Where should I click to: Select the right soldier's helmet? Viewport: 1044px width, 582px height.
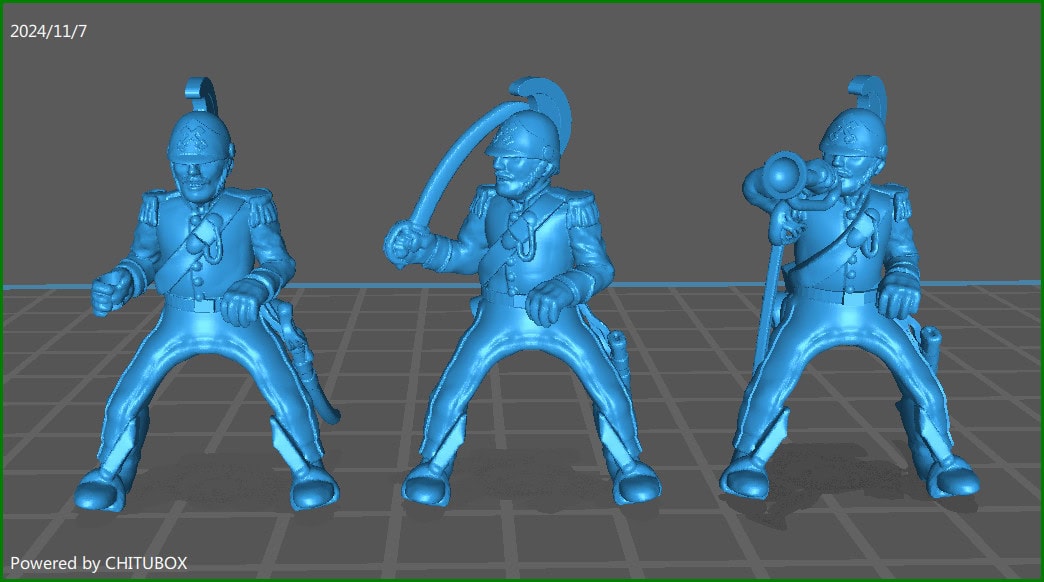click(x=851, y=137)
